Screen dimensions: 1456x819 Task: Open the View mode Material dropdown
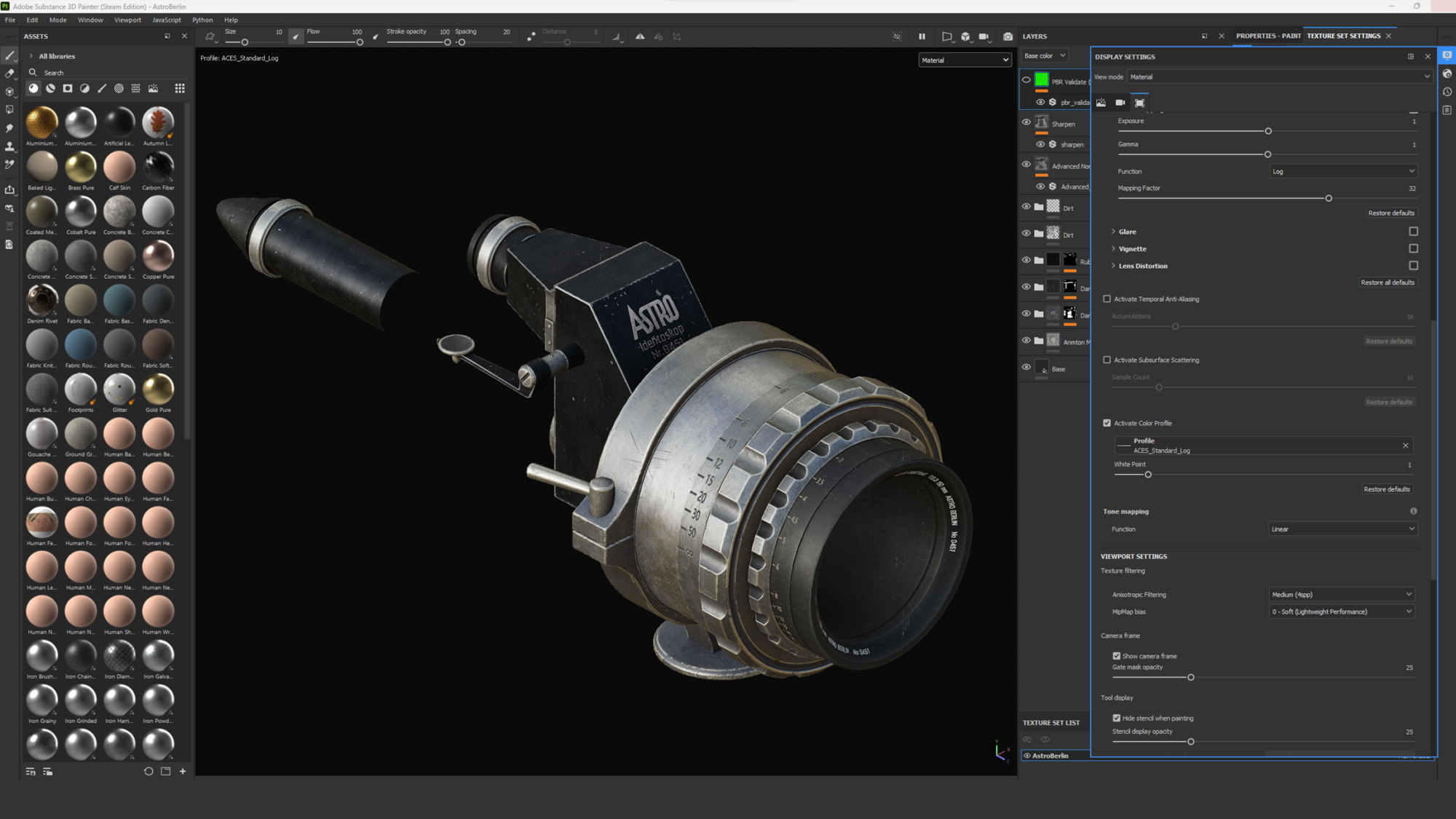coord(1278,76)
